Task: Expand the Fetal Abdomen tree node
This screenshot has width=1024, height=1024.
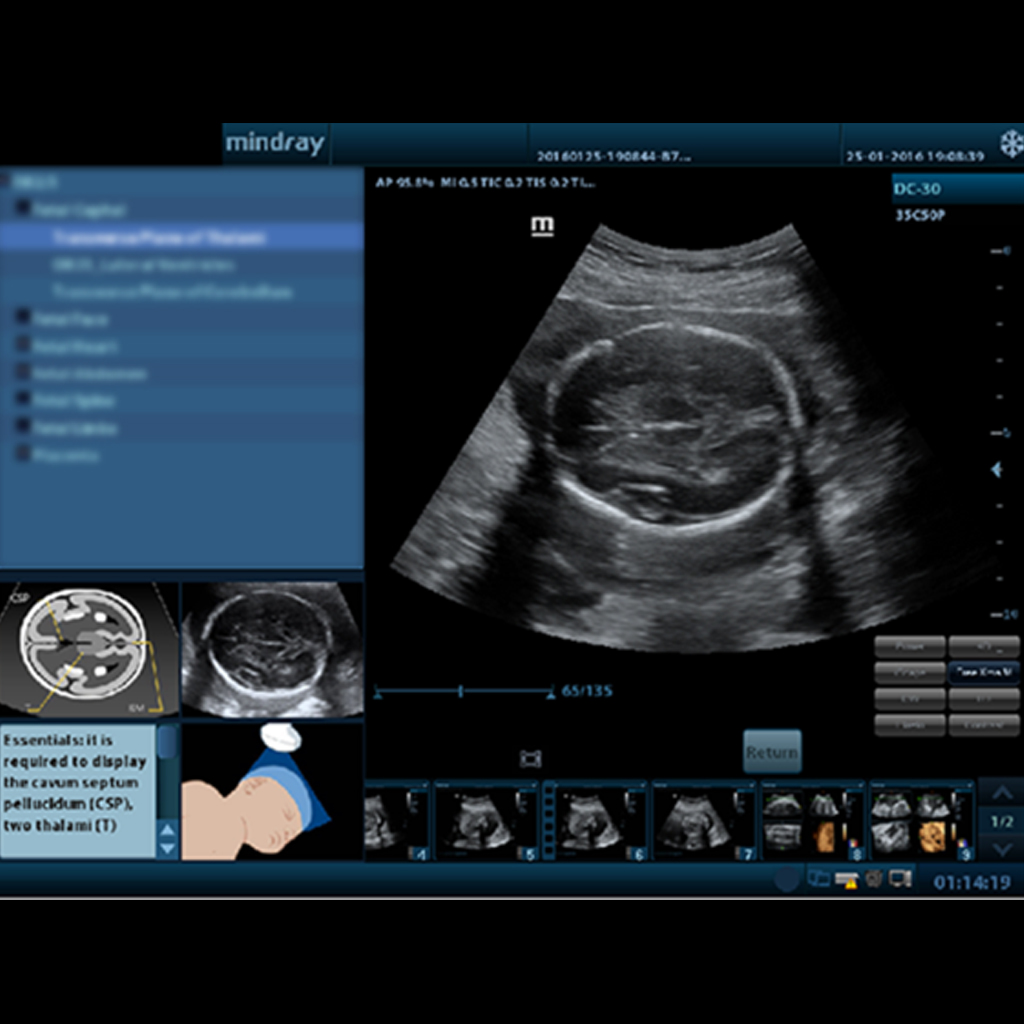Action: 23,373
